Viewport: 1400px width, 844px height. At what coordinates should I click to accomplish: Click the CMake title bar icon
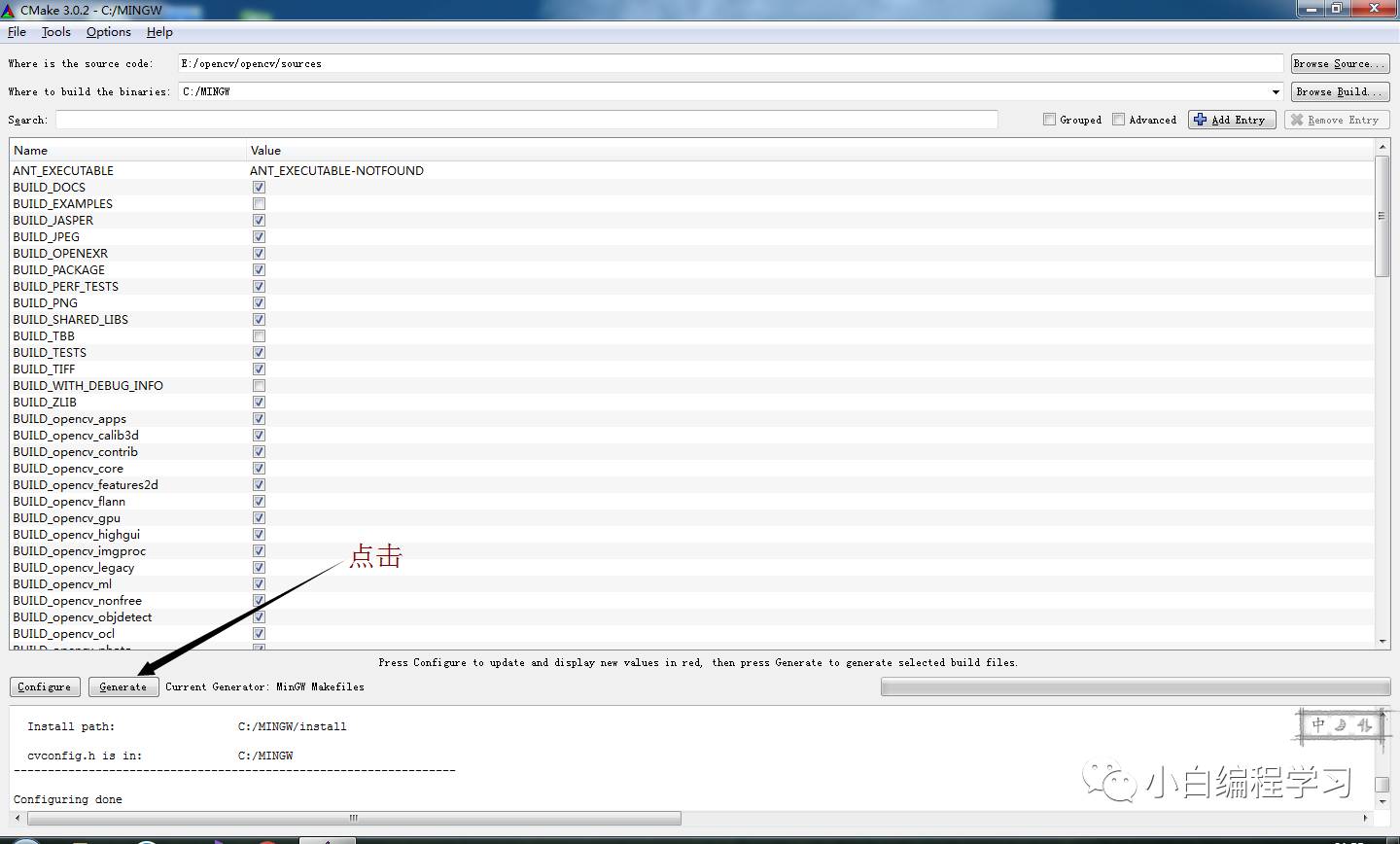click(9, 10)
